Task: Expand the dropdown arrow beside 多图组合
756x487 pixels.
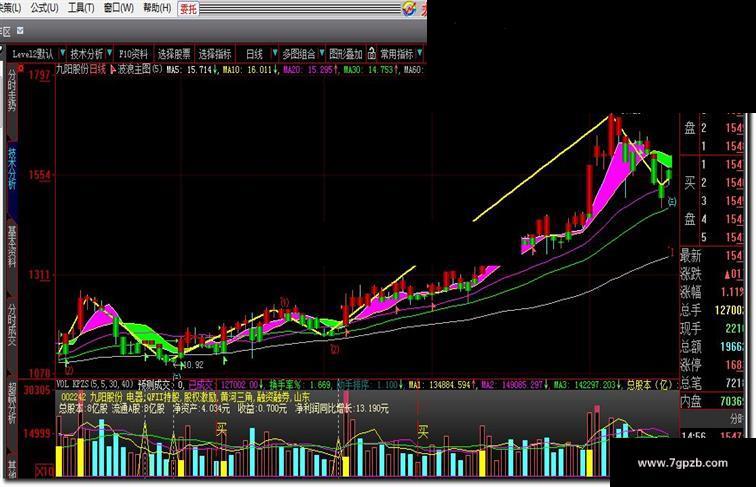Action: coord(322,53)
